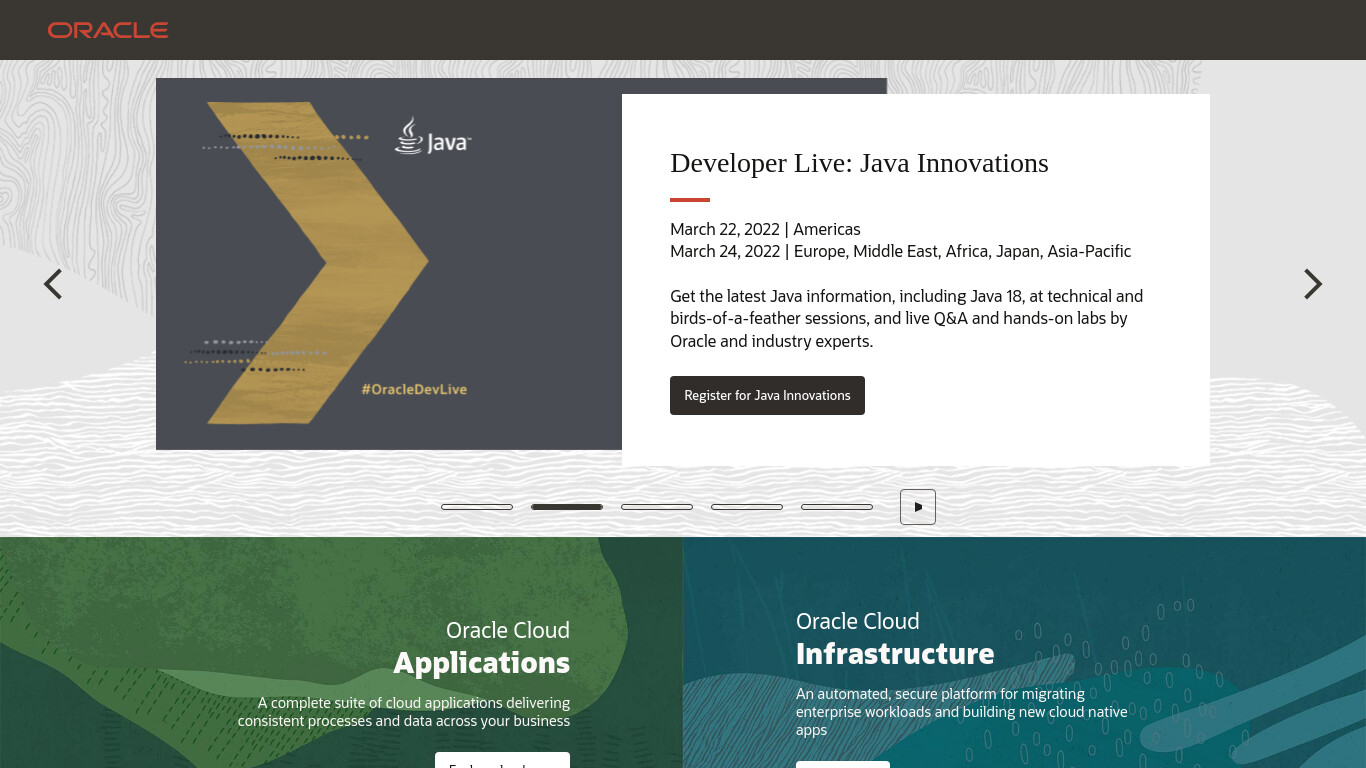Image resolution: width=1366 pixels, height=768 pixels.
Task: Select the second carousel slide indicator
Action: (567, 507)
